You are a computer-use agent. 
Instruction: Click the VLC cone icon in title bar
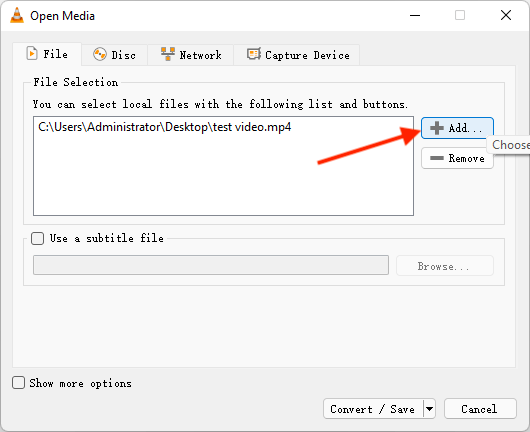[17, 16]
